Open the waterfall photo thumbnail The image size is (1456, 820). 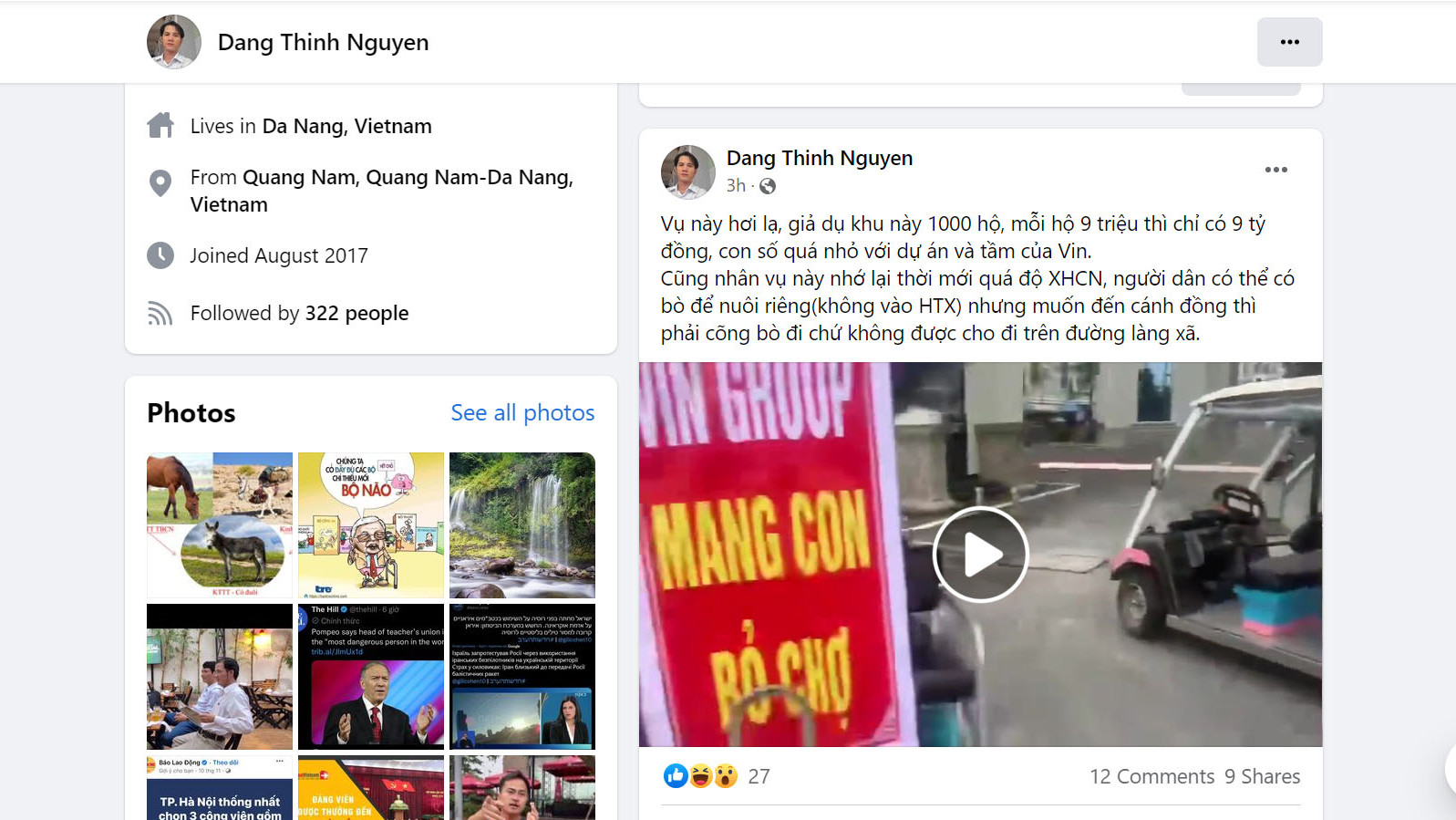(522, 525)
